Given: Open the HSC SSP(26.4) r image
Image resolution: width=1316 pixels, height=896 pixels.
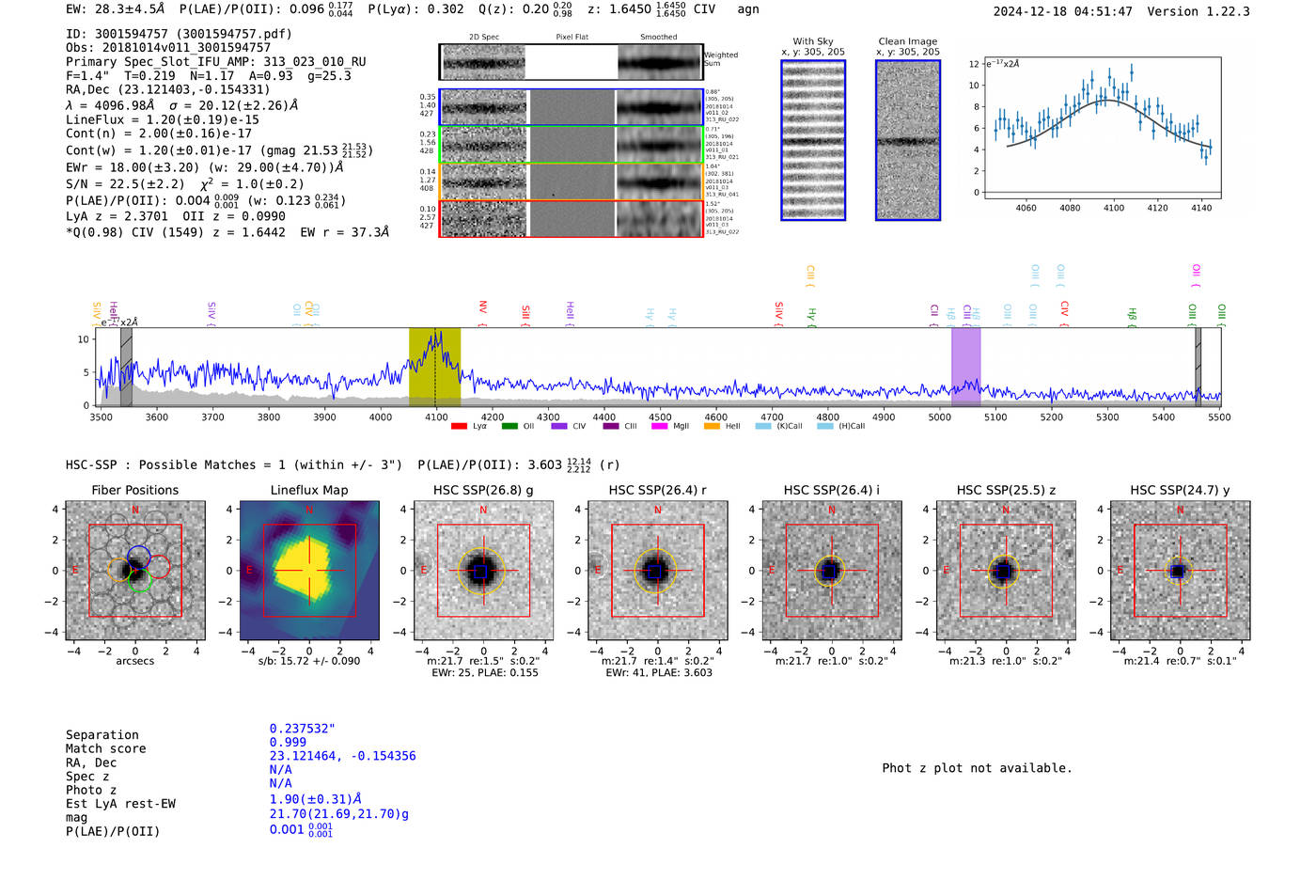Looking at the screenshot, I should coord(657,570).
